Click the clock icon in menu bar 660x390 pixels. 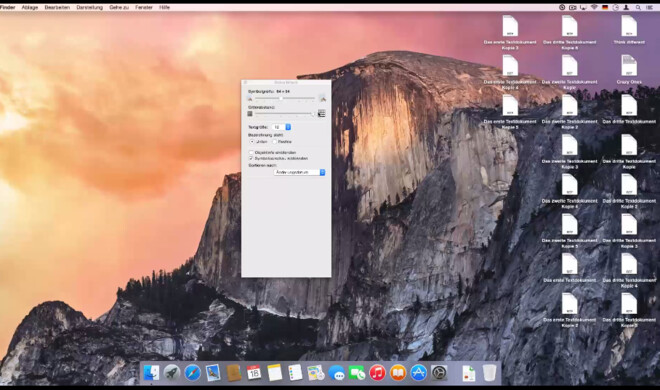click(615, 7)
